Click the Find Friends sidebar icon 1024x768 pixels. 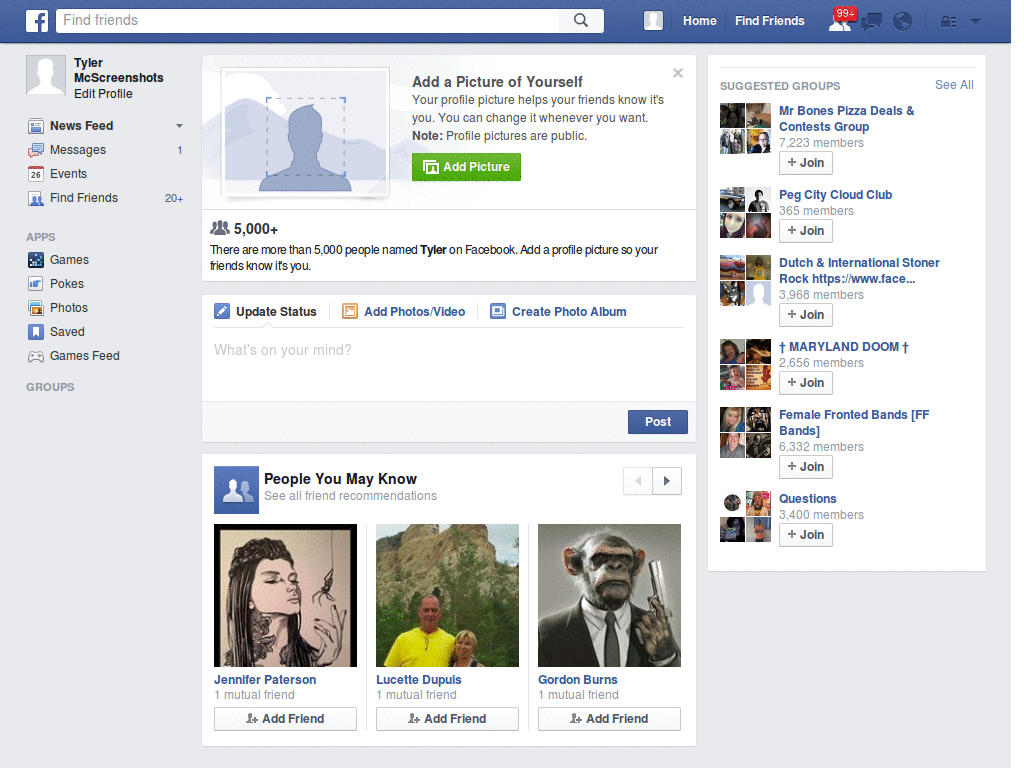[36, 198]
